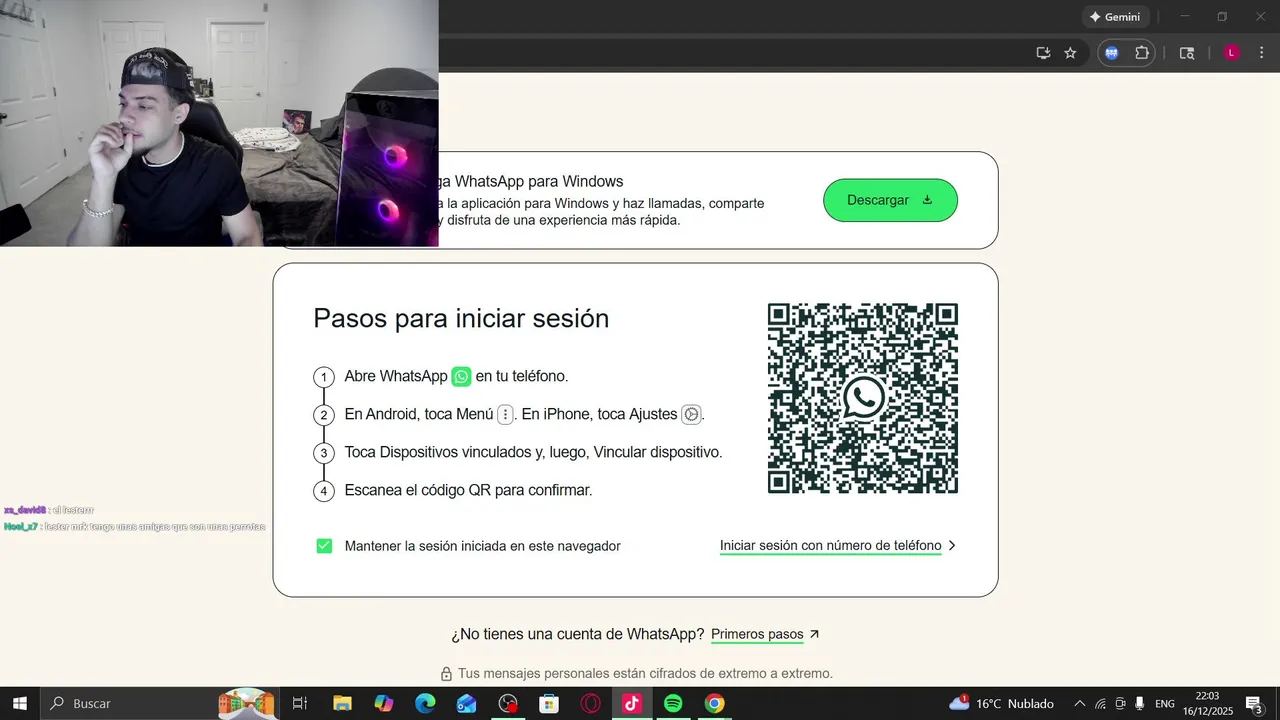The width and height of the screenshot is (1280, 720).
Task: Open Spotify from the taskbar
Action: pyautogui.click(x=673, y=703)
